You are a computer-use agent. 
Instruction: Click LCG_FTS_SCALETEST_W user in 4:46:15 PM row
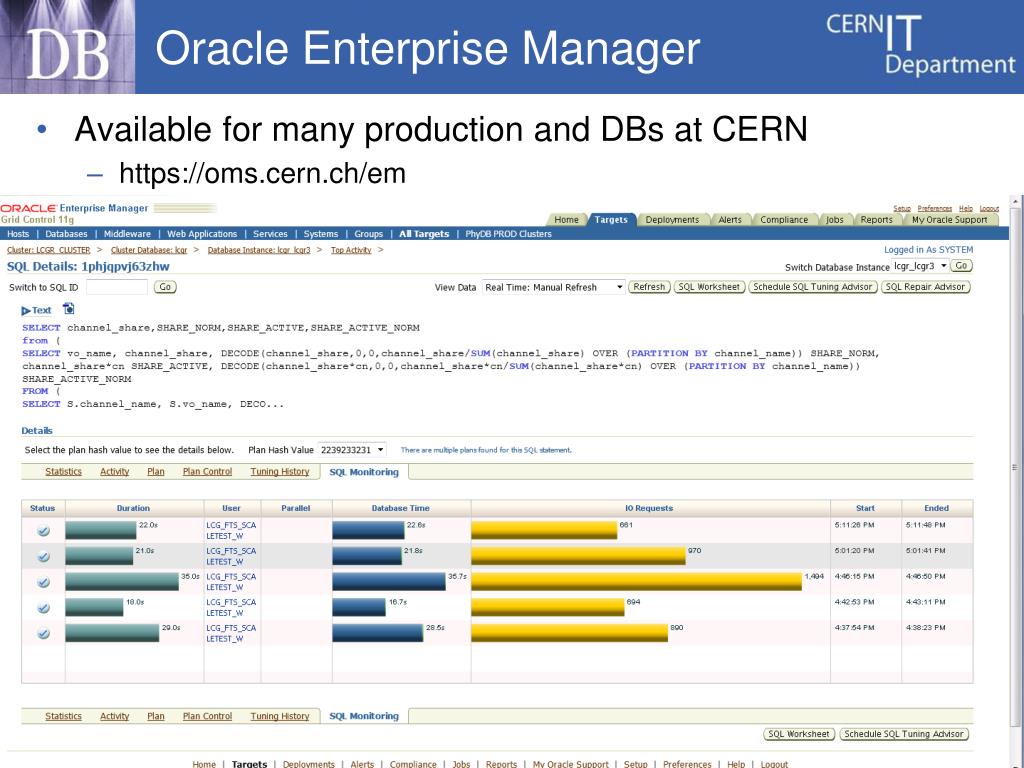[231, 582]
